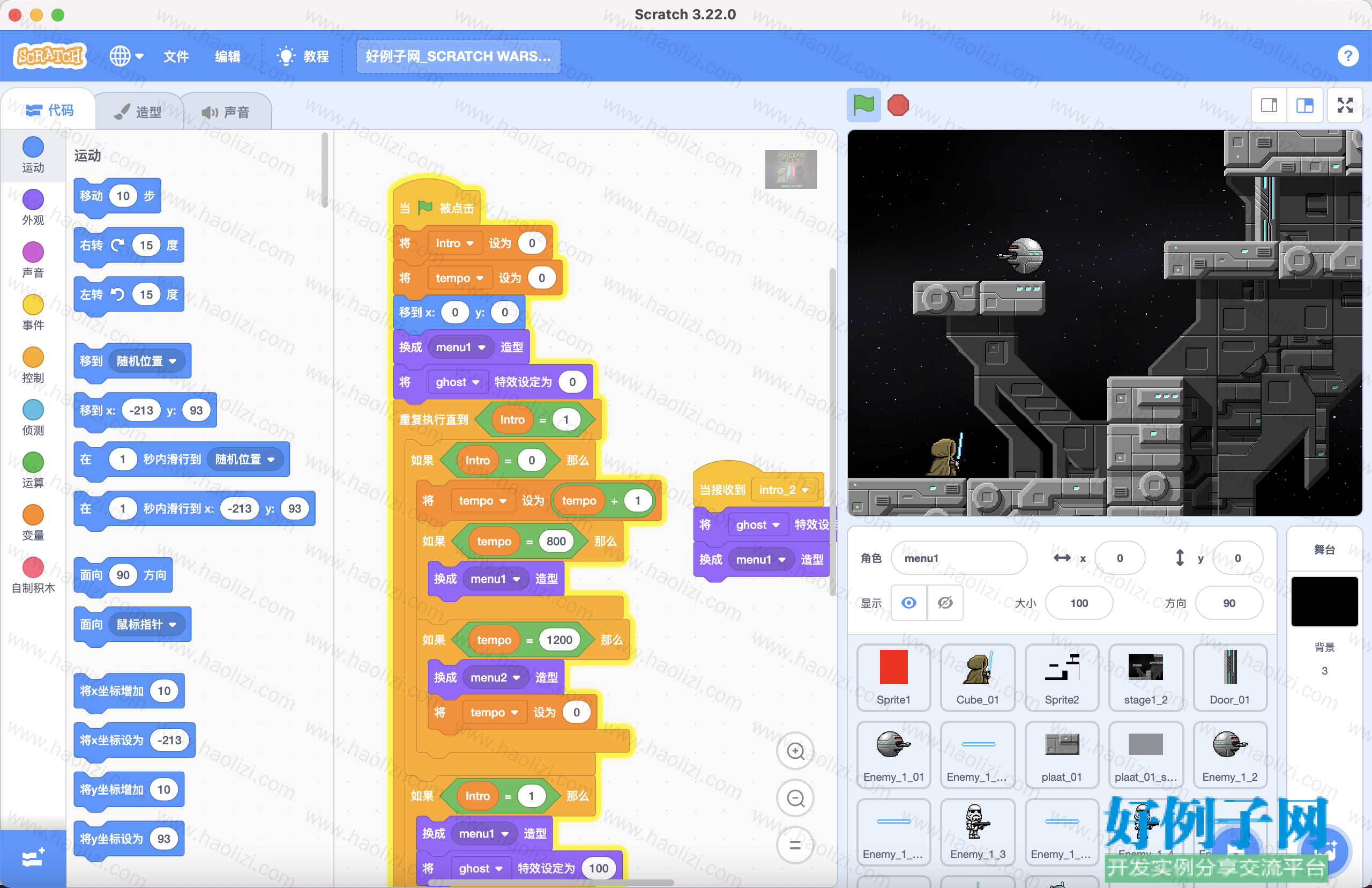The height and width of the screenshot is (888, 1372).
Task: Open 鼠标指针 dropdown in 面向 block
Action: click(146, 625)
